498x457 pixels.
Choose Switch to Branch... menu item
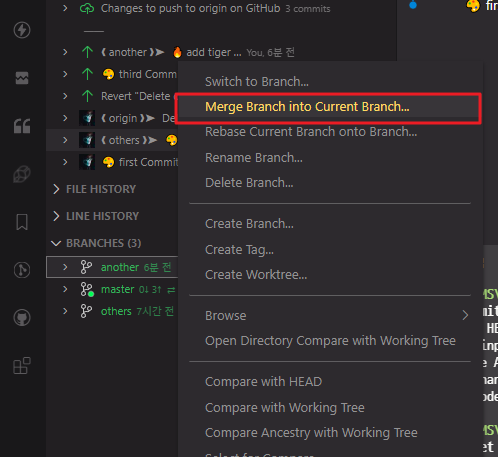click(330, 82)
